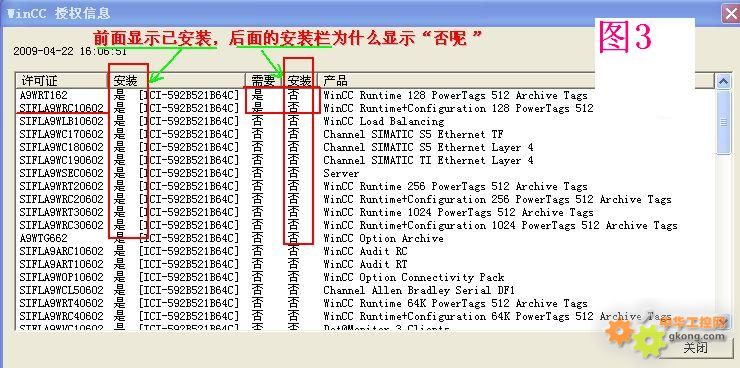The height and width of the screenshot is (368, 740).
Task: Select the A9WRT162 license row
Action: 365,95
